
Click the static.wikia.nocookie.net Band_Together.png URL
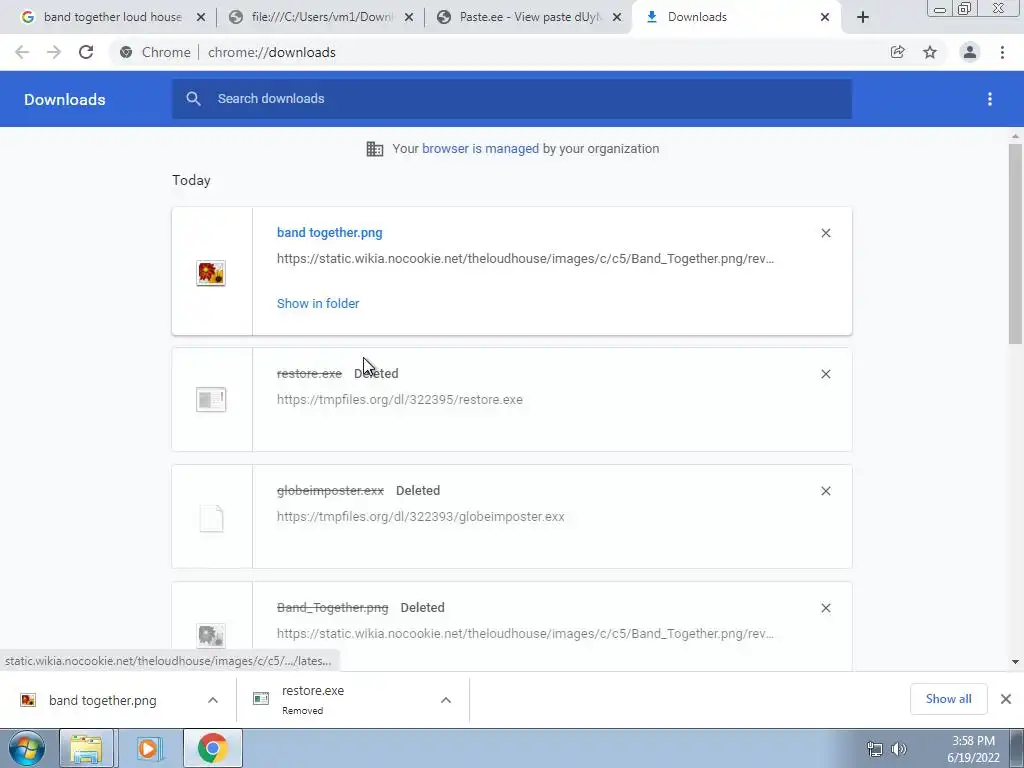point(525,259)
